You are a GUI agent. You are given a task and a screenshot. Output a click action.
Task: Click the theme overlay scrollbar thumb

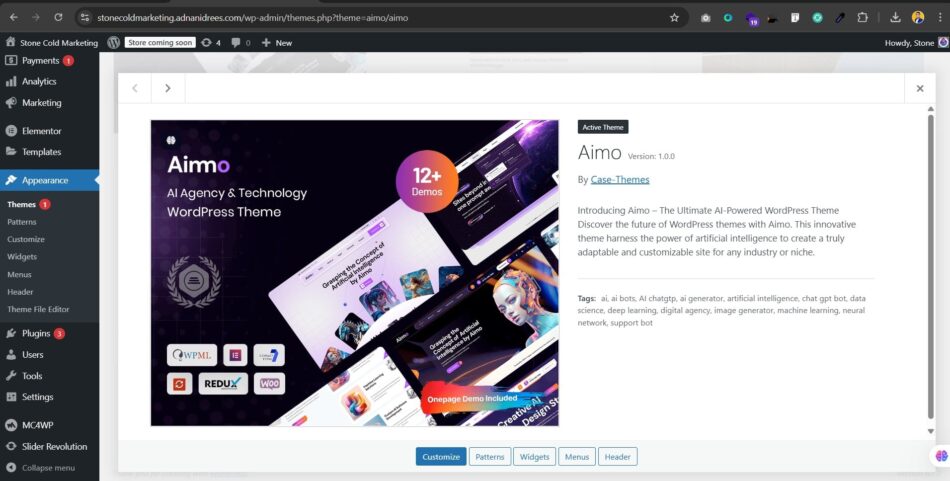click(x=931, y=267)
